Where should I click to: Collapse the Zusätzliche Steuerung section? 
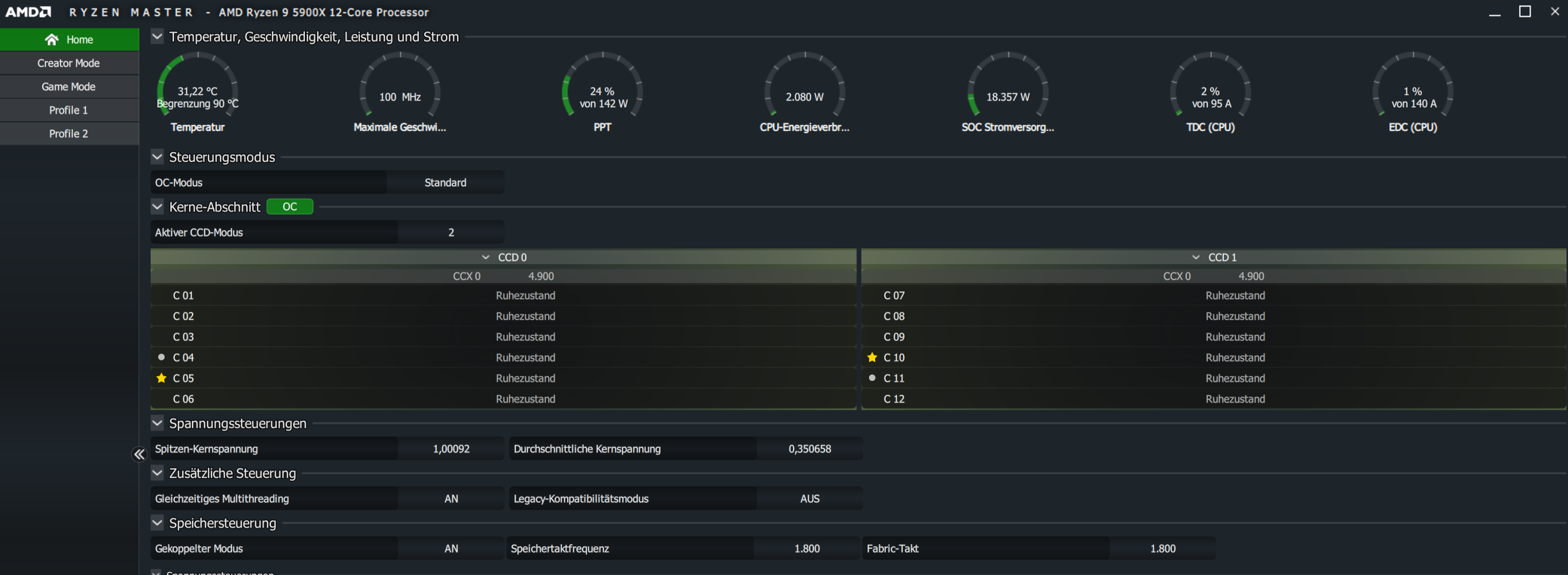click(157, 473)
